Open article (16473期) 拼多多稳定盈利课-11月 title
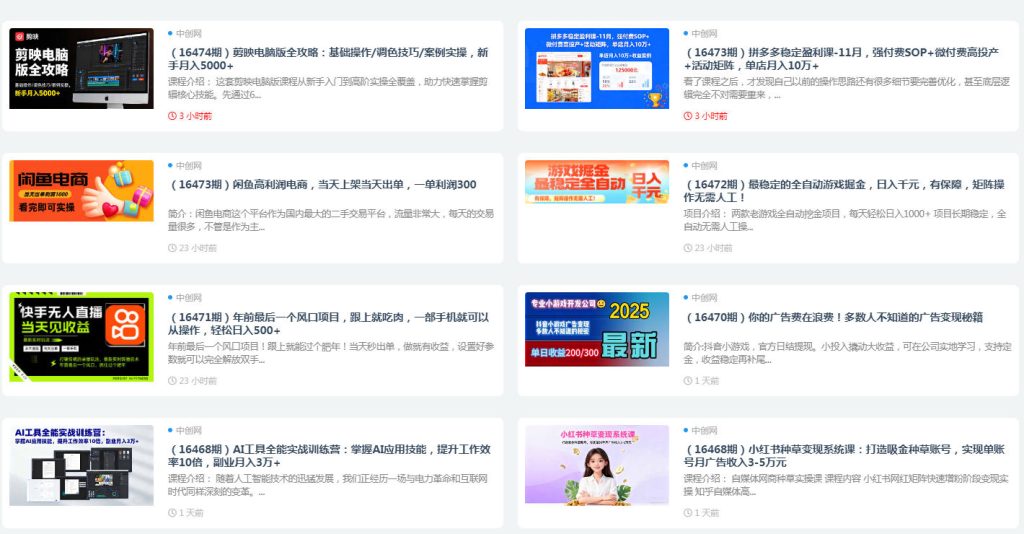Viewport: 1024px width, 534px height. 842,59
